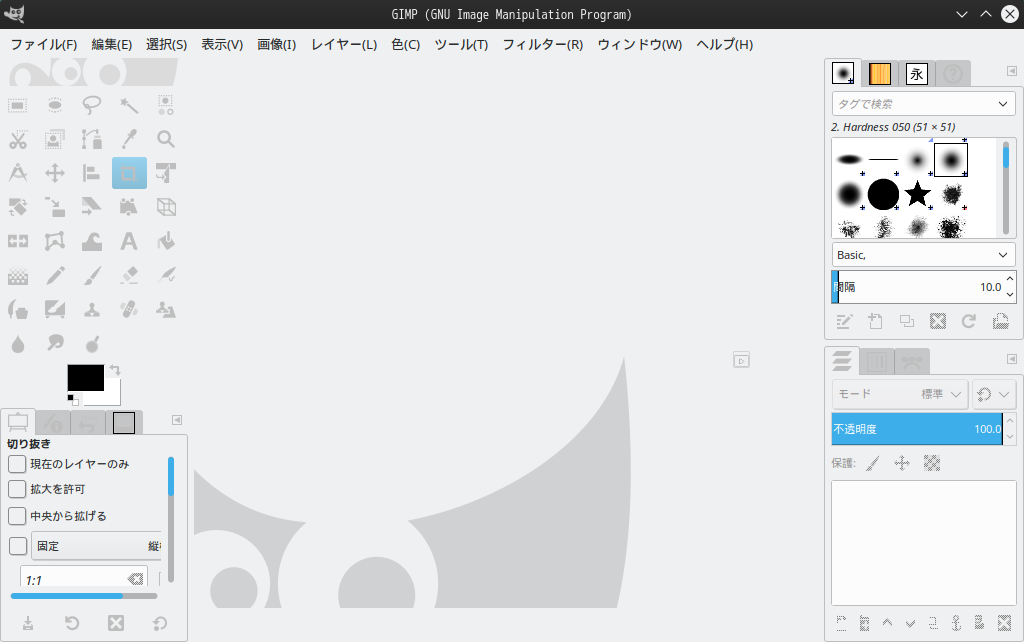Viewport: 1024px width, 642px height.
Task: Select the Text tool
Action: (129, 242)
